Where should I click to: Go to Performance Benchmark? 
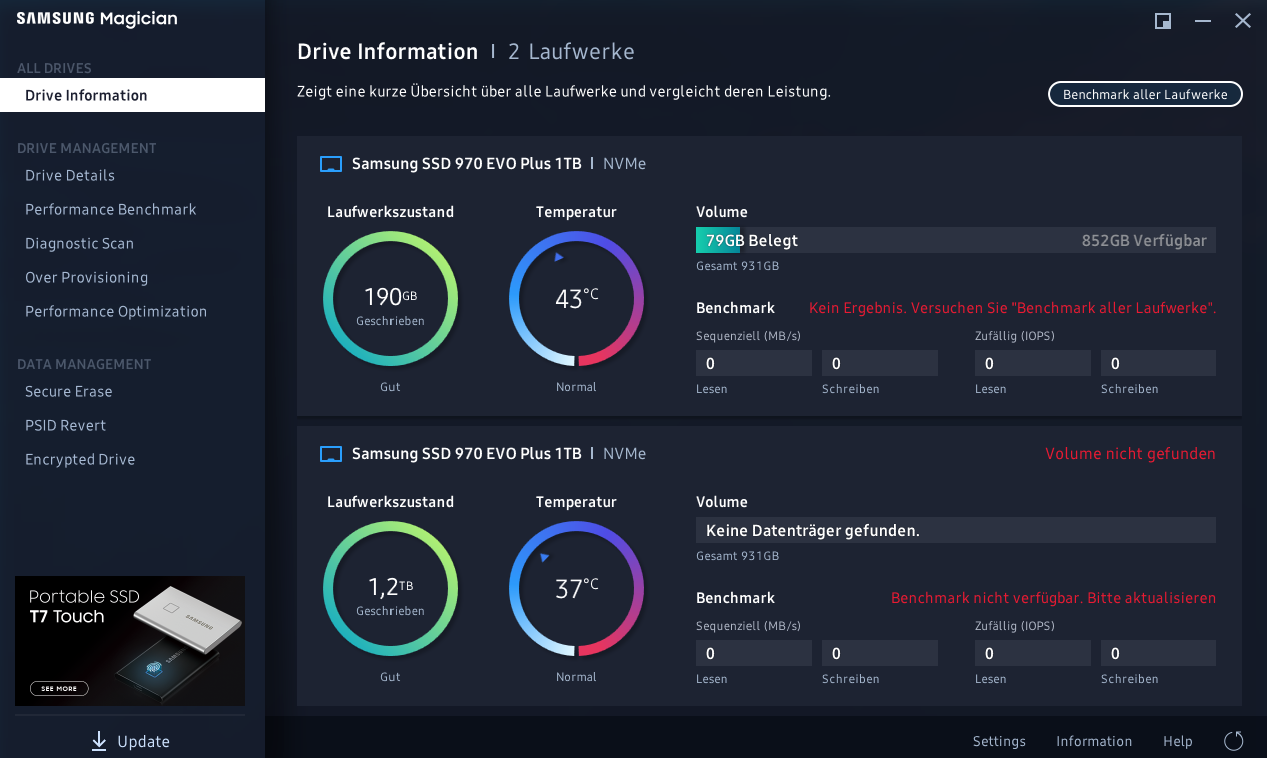[111, 209]
